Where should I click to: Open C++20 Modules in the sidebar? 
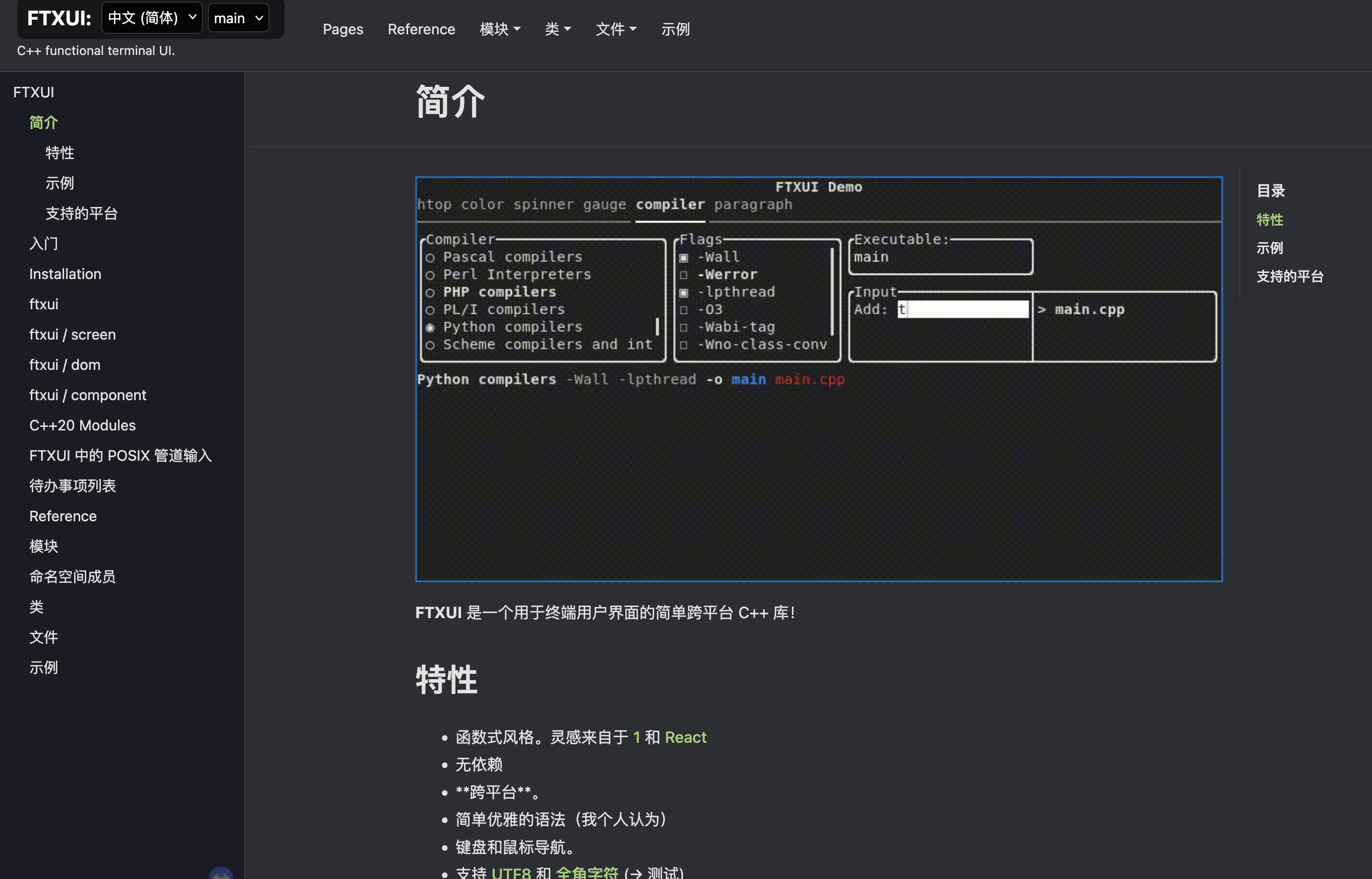tap(83, 425)
